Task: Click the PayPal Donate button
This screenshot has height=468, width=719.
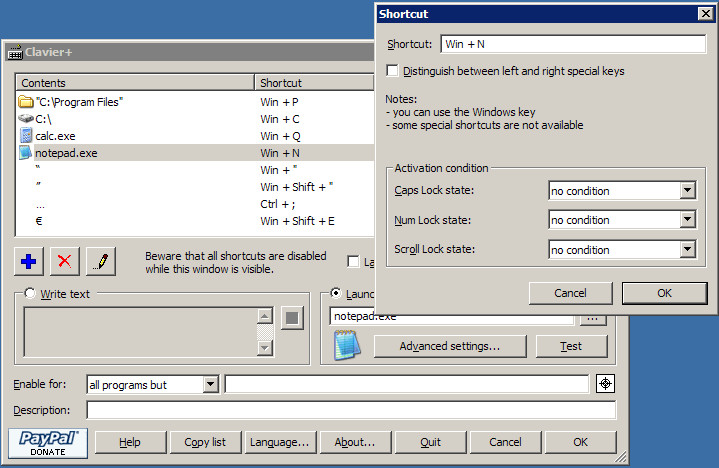Action: (x=48, y=444)
